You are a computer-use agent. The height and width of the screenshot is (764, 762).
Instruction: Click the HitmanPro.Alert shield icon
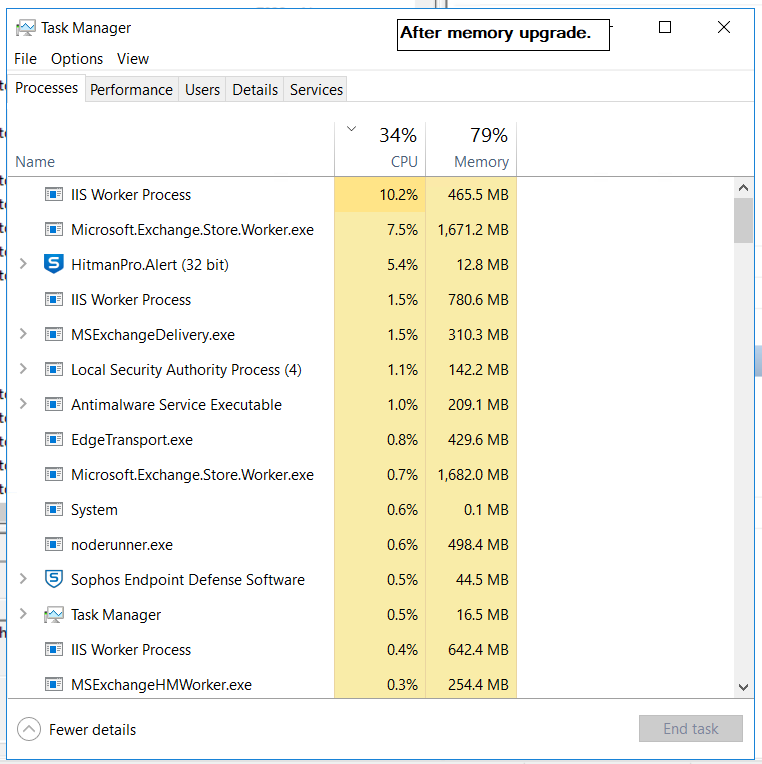pyautogui.click(x=54, y=264)
